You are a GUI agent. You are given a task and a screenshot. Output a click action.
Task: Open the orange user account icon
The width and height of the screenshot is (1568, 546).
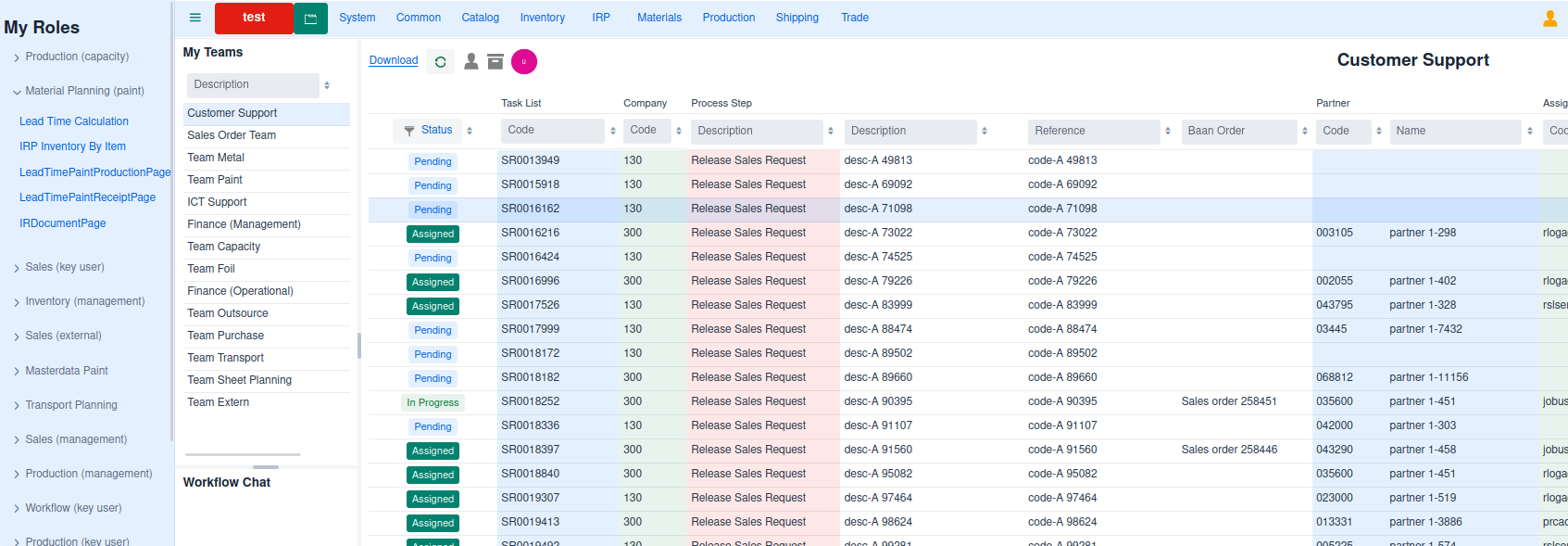pos(1549,19)
